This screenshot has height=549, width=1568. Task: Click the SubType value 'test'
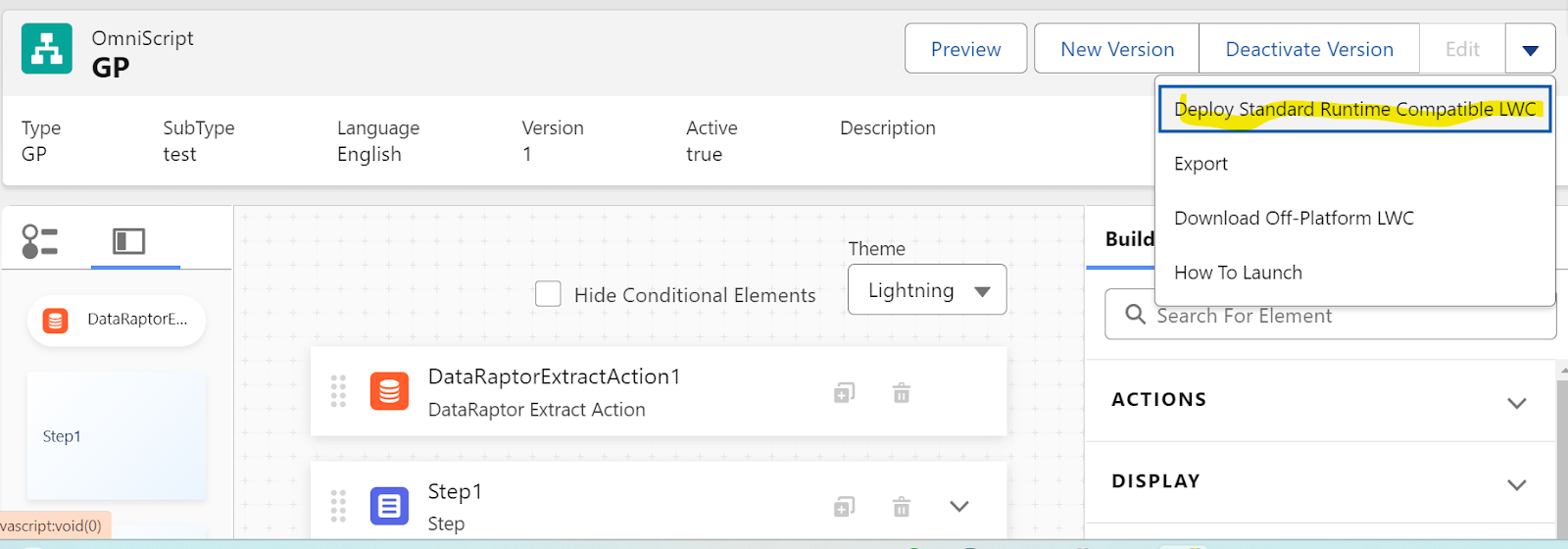pos(179,154)
